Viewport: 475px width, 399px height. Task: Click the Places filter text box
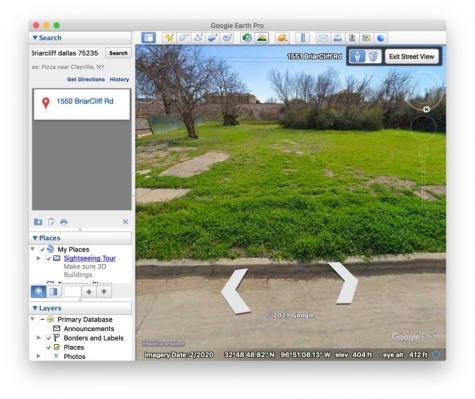72,292
